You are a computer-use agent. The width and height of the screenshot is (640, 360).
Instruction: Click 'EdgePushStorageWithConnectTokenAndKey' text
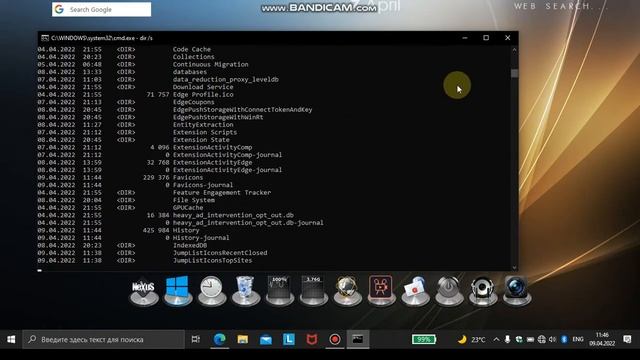(x=242, y=110)
